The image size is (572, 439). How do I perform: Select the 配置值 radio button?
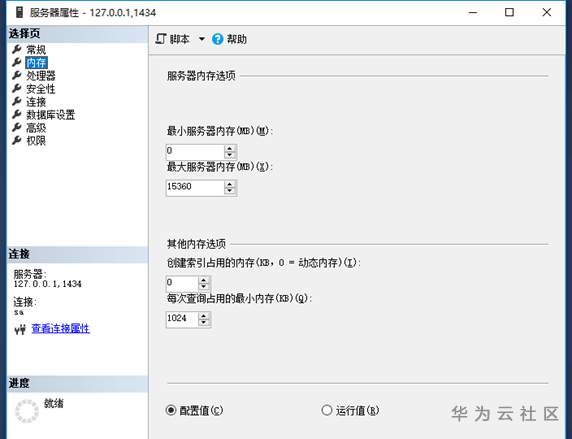170,411
